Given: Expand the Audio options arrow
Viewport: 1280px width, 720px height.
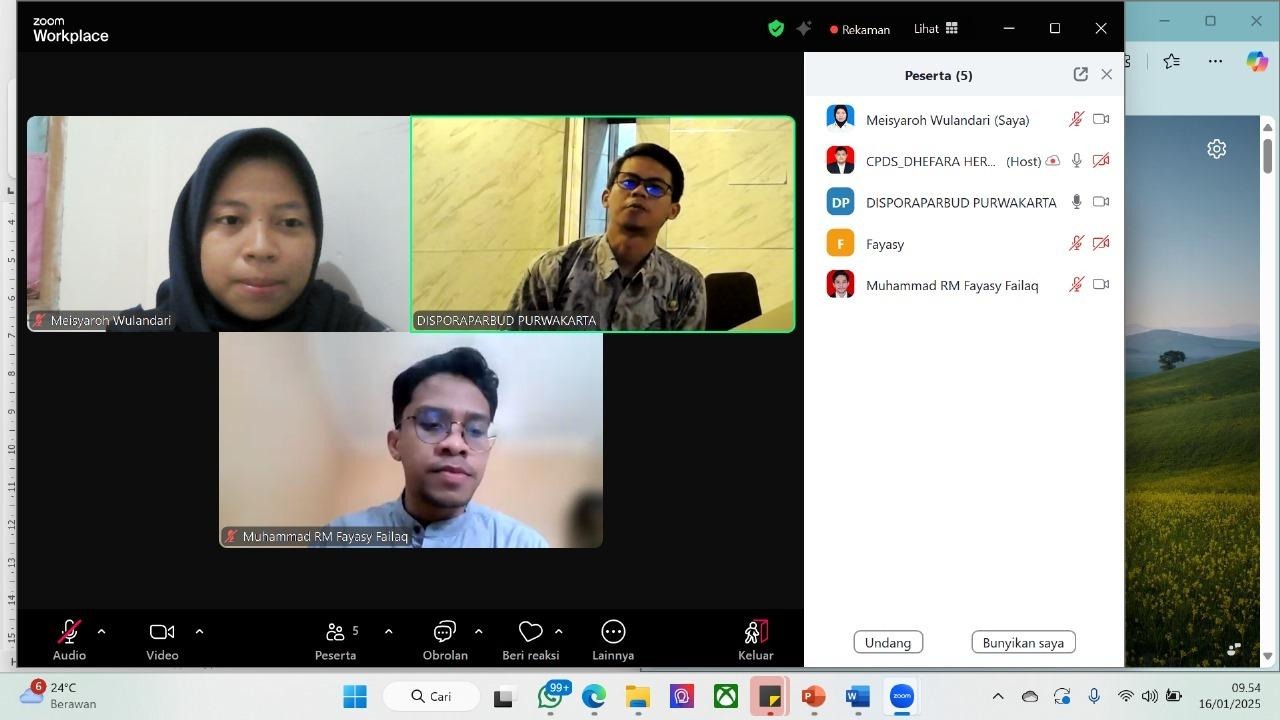Looking at the screenshot, I should pos(101,632).
